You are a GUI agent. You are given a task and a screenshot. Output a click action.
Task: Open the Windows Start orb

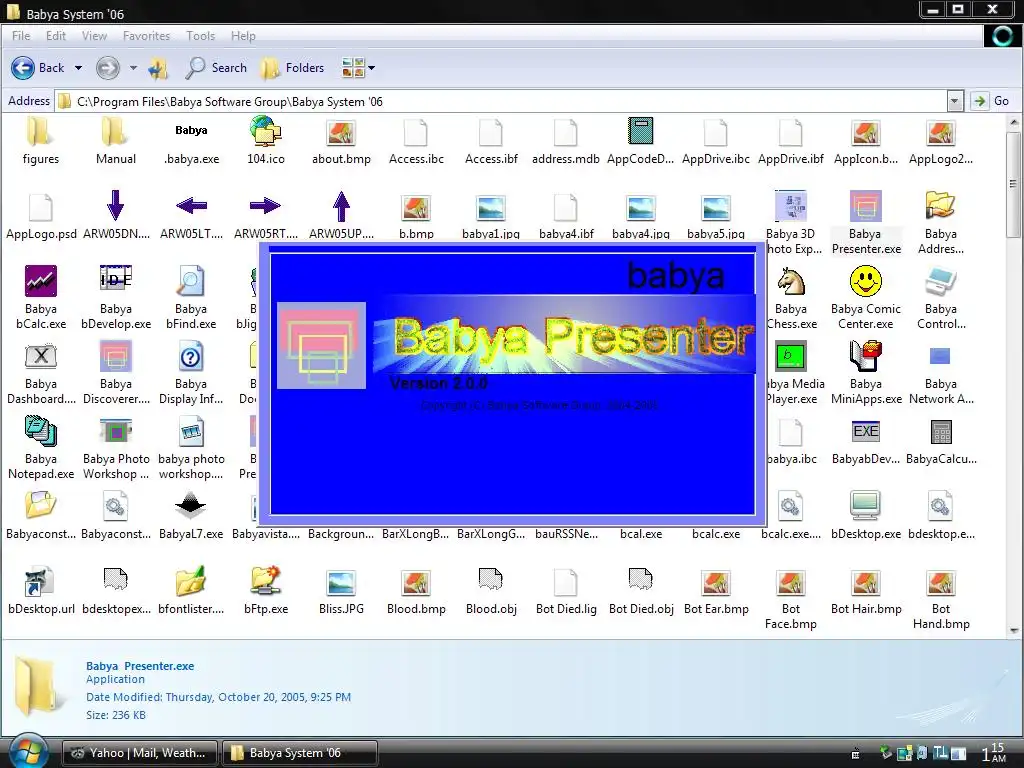[29, 752]
